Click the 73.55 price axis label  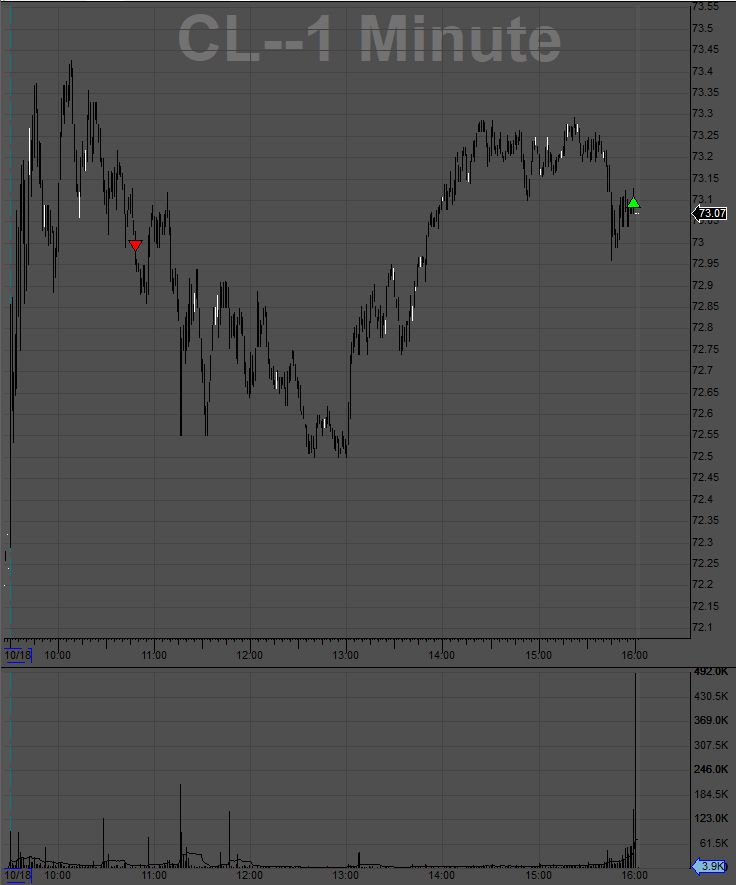[x=706, y=7]
